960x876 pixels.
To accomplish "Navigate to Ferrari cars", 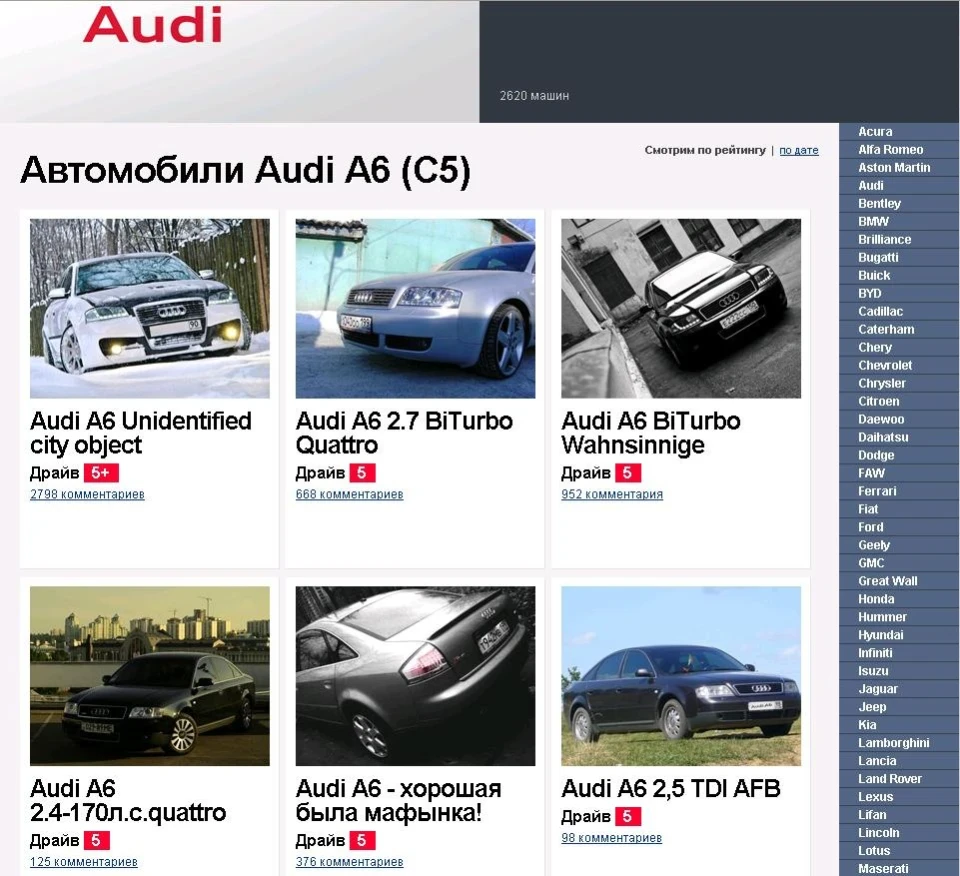I will (x=877, y=492).
